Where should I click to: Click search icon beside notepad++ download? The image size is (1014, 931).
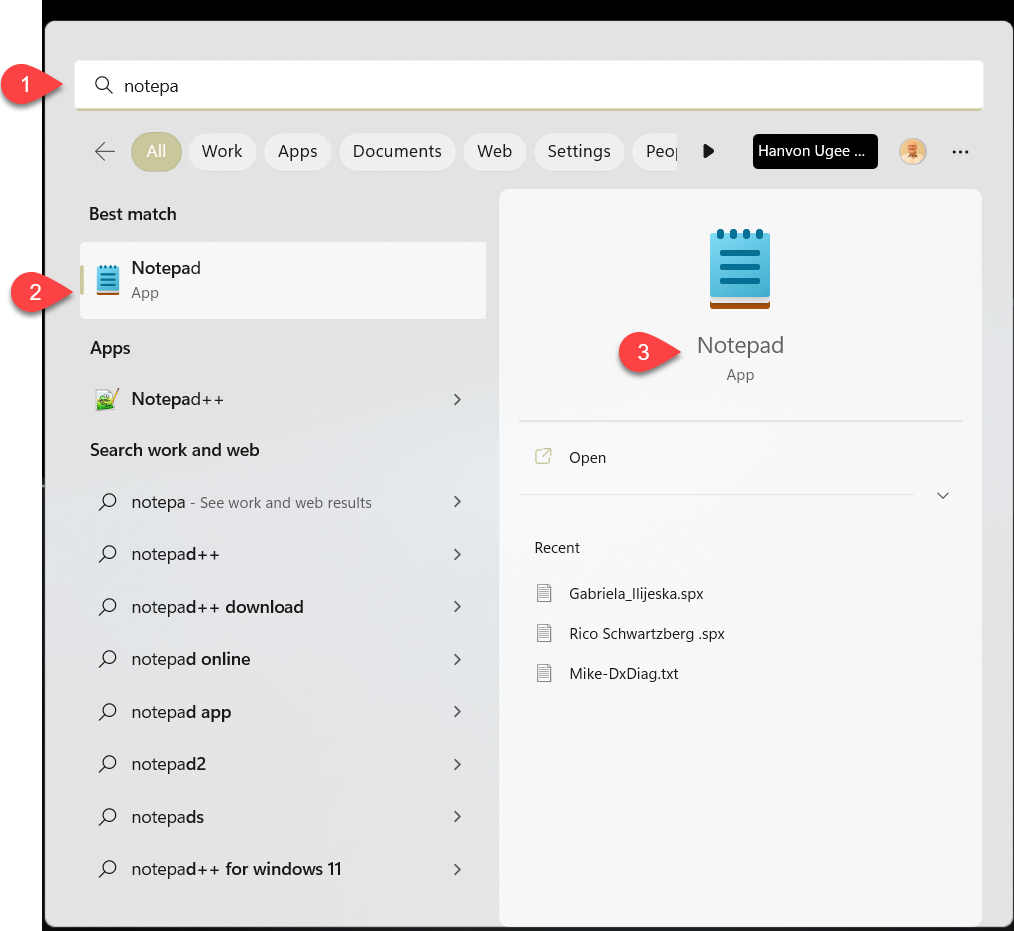point(107,606)
